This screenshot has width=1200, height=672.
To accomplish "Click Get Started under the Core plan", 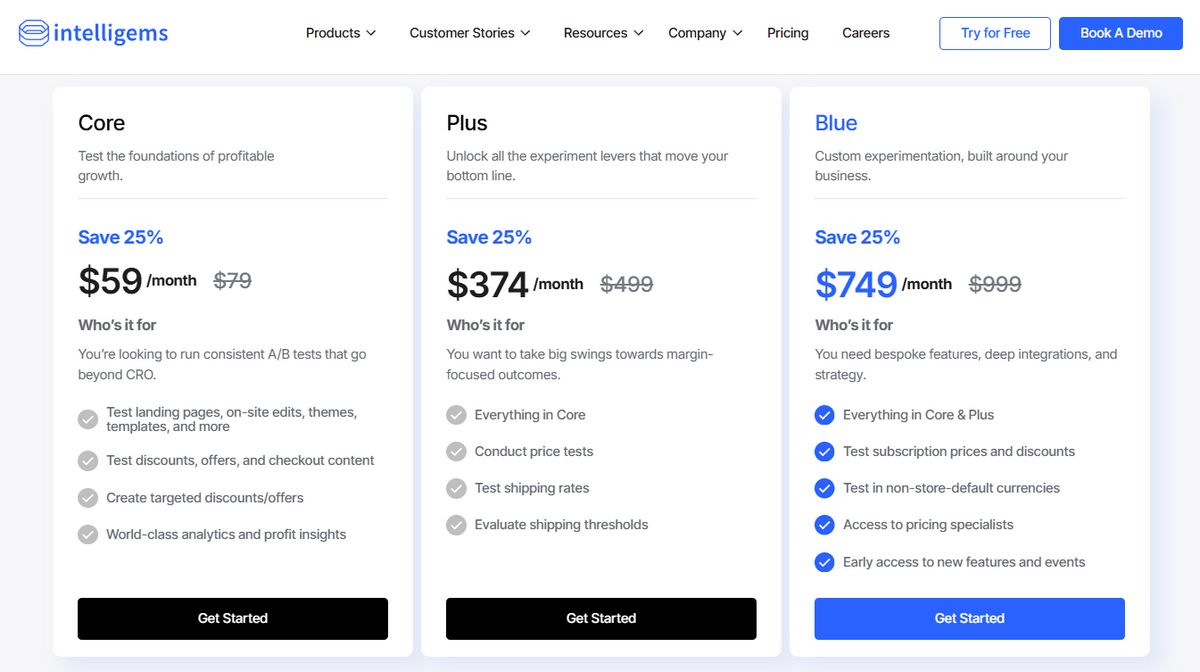I will [x=232, y=618].
